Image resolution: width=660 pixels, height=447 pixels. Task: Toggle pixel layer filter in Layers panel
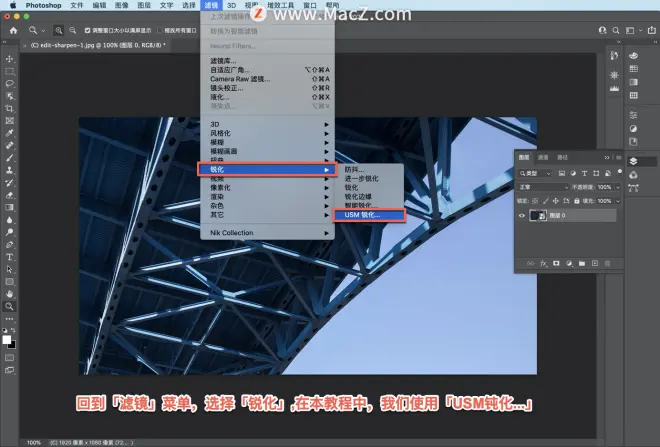click(x=562, y=173)
